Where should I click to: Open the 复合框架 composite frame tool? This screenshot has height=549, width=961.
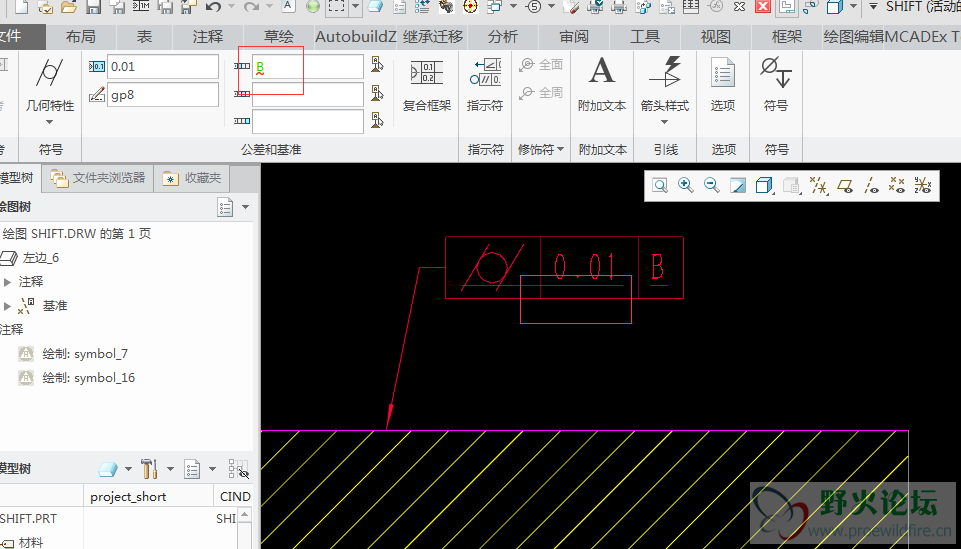point(427,84)
